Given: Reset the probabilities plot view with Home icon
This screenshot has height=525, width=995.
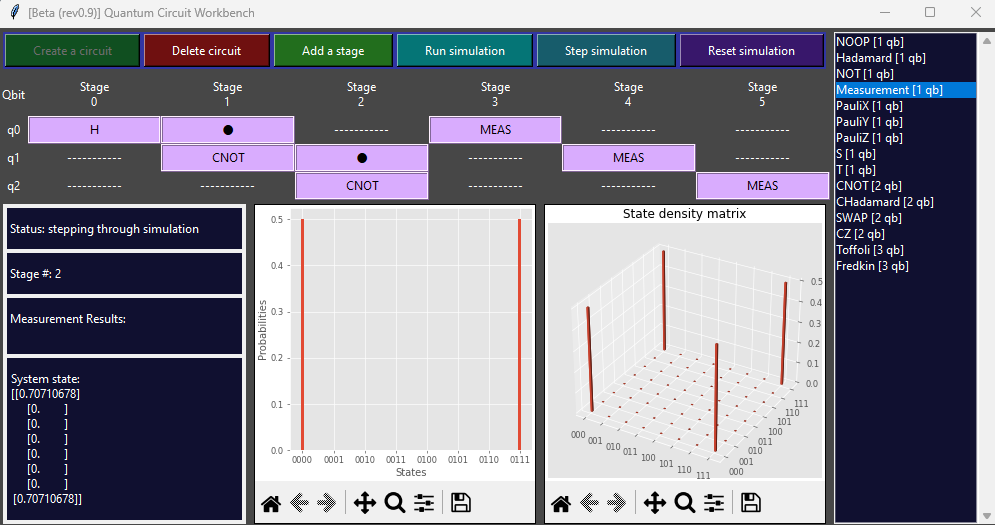Looking at the screenshot, I should [270, 503].
